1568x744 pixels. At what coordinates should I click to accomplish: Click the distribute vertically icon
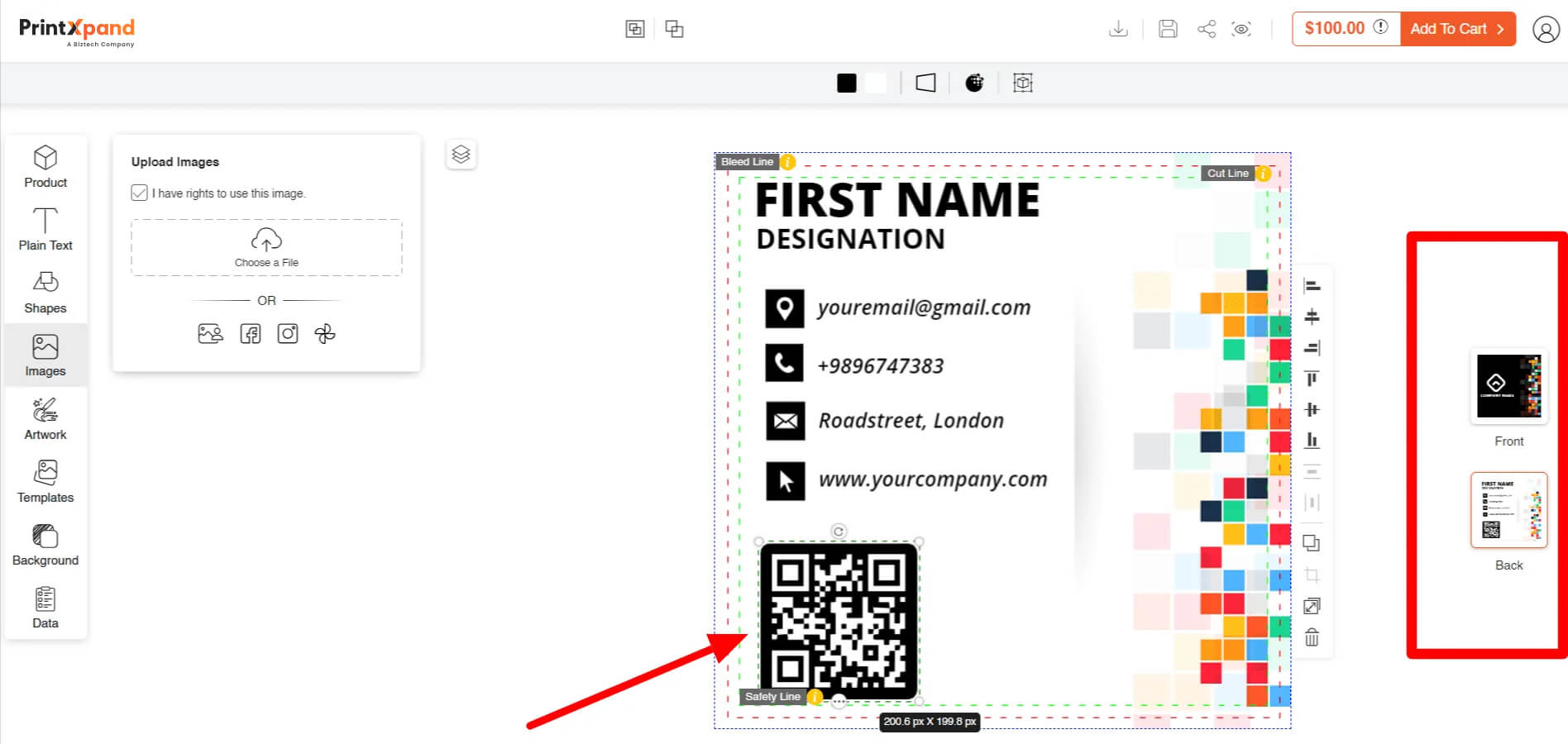click(x=1312, y=472)
